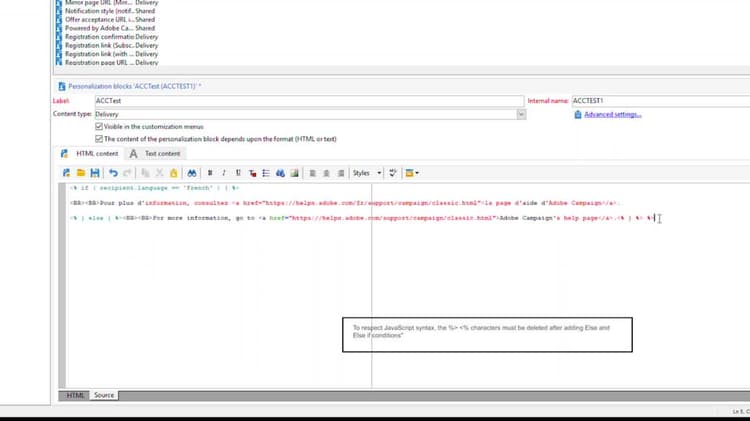Viewport: 750px width, 421px height.
Task: Open the personalization field insert dropdown arrow
Action: pos(417,173)
